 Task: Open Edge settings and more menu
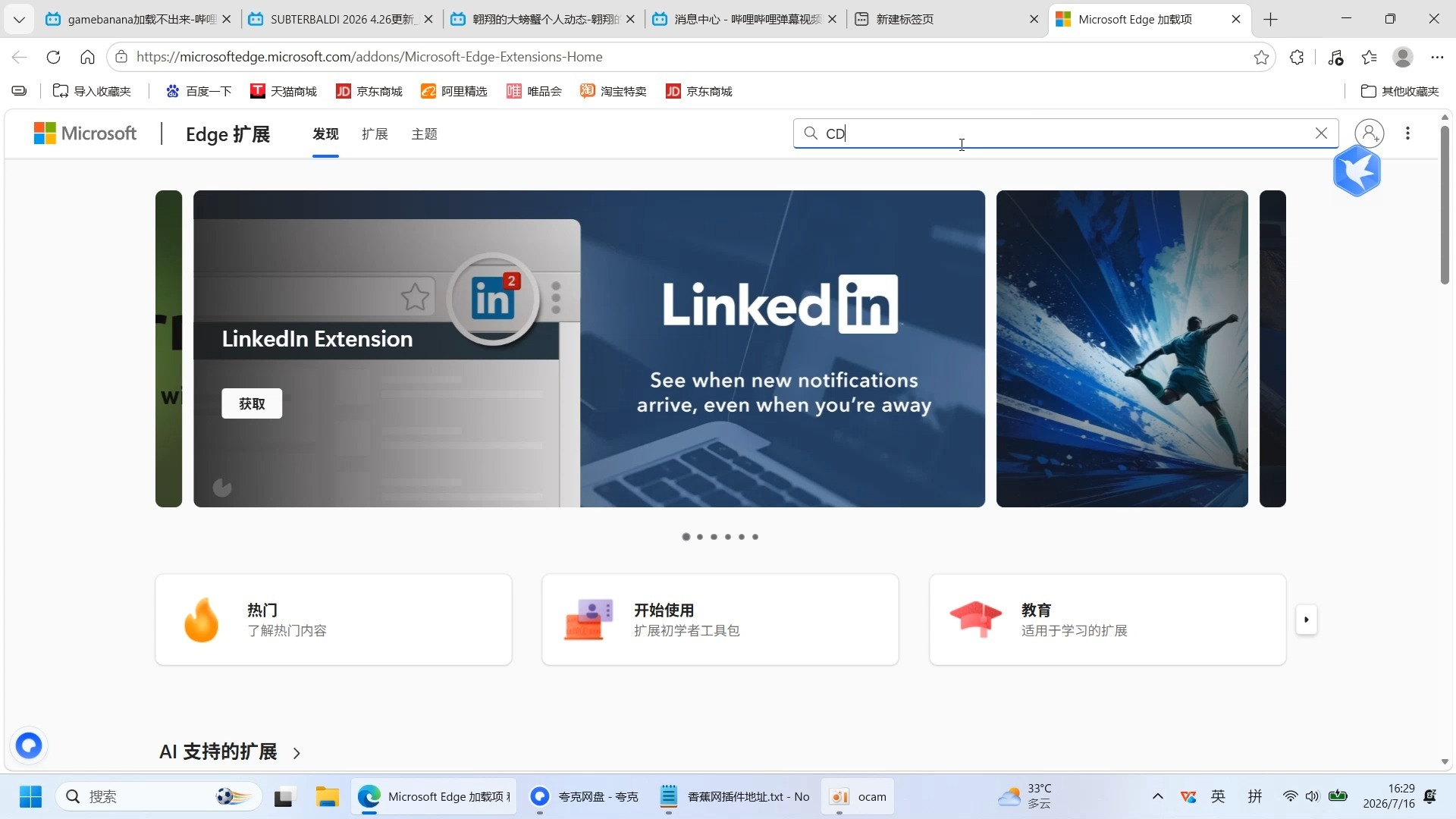(1437, 57)
